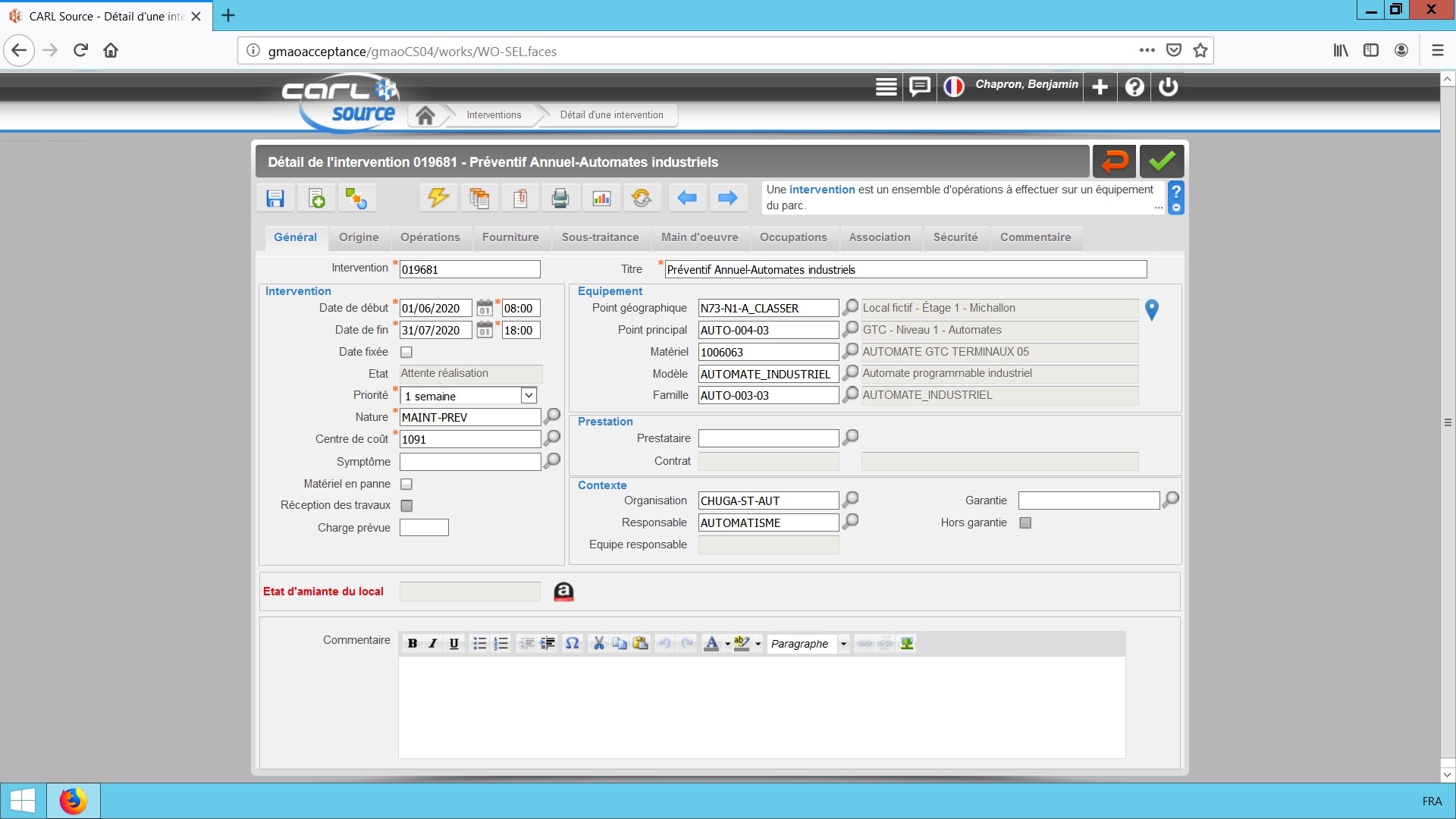The image size is (1456, 819).
Task: Click the asbestos state icon
Action: 563,591
